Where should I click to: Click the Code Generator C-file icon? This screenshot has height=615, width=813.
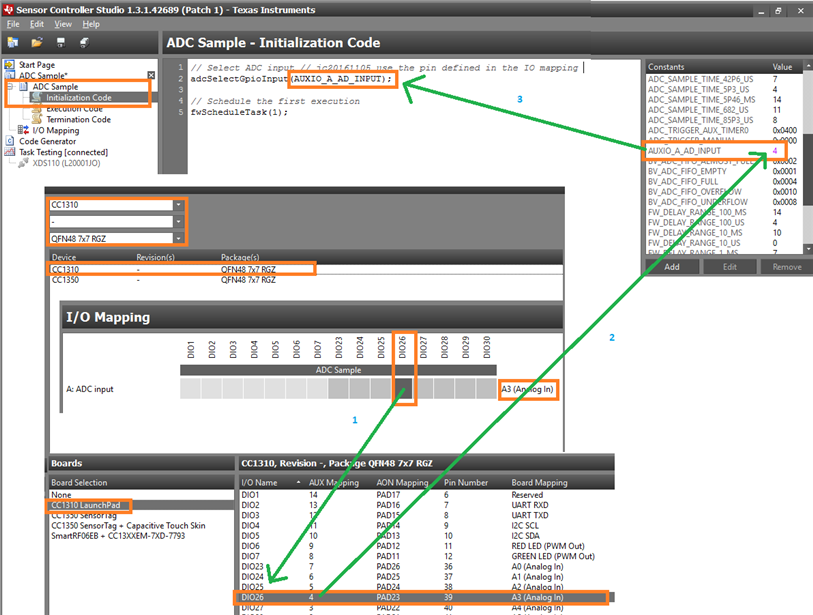click(x=9, y=141)
